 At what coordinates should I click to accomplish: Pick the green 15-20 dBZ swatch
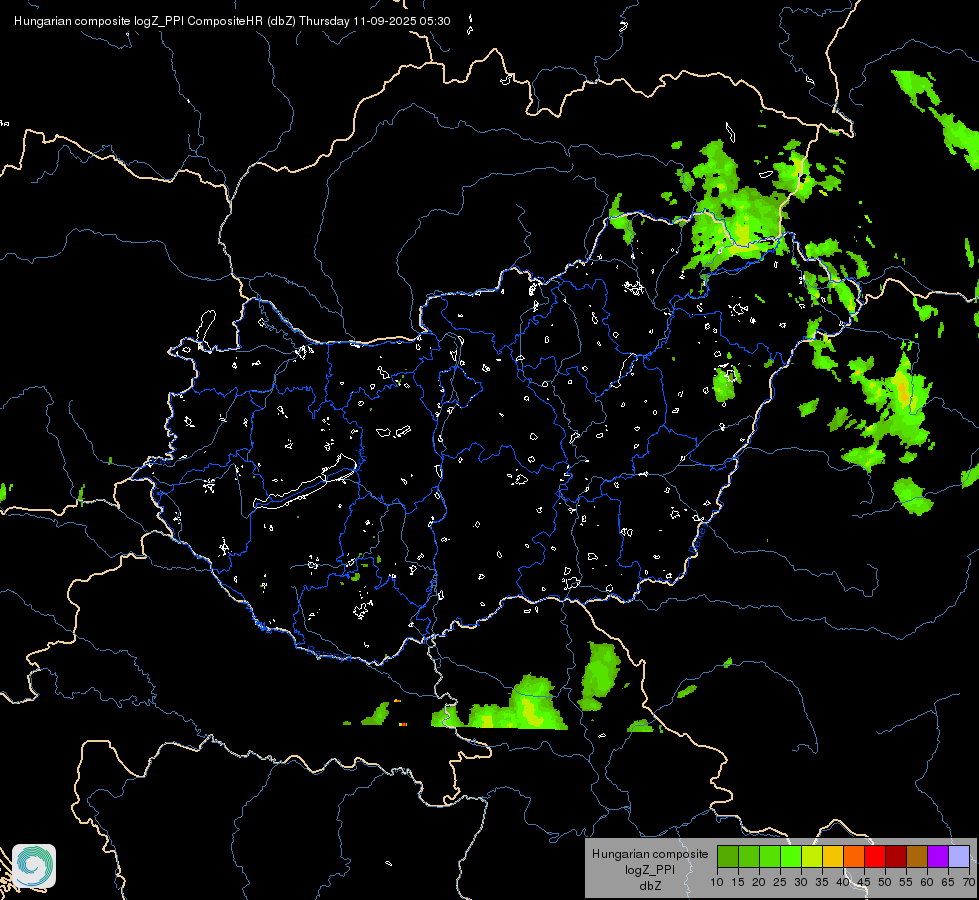tap(749, 856)
